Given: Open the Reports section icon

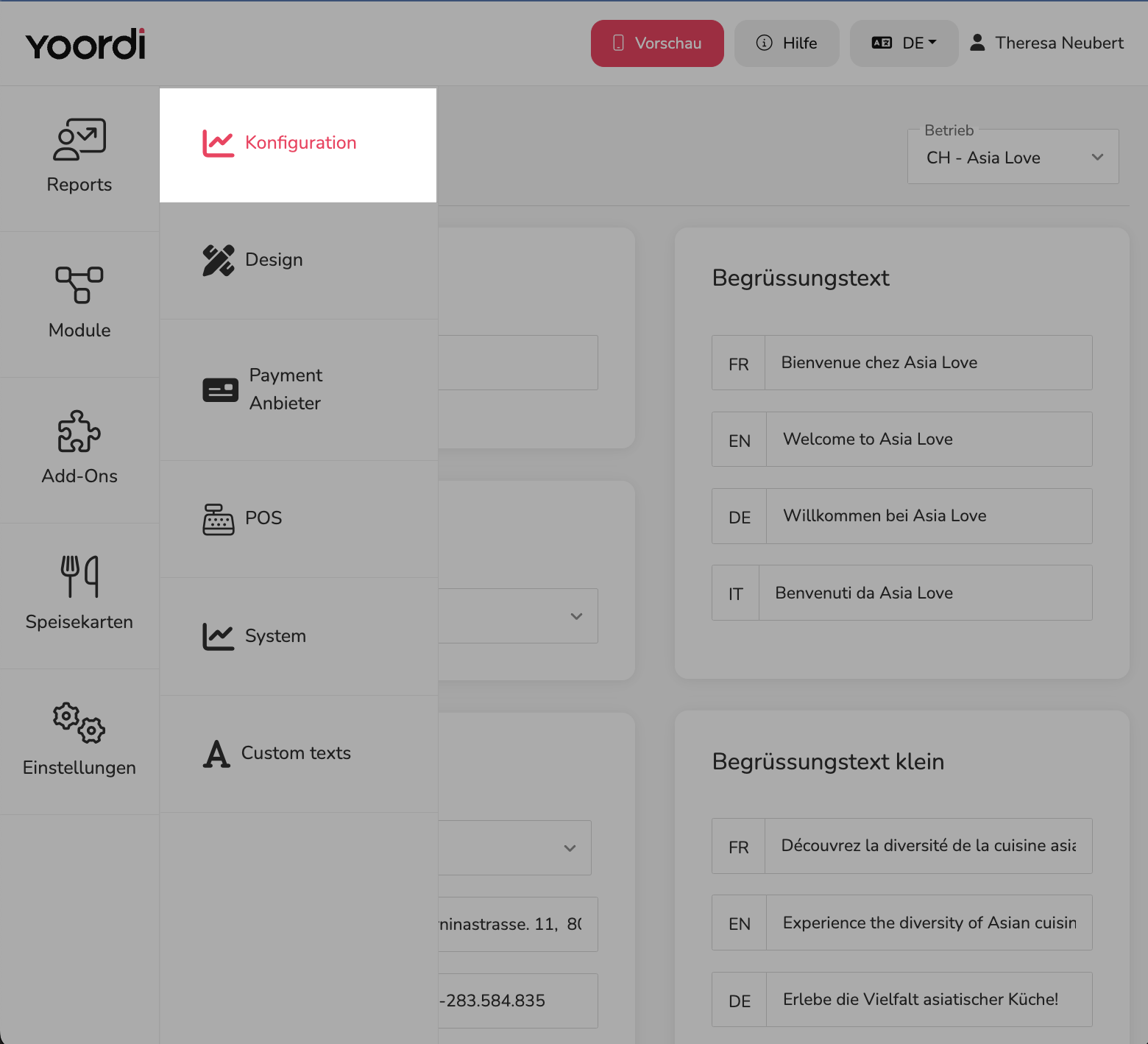Looking at the screenshot, I should tap(79, 139).
